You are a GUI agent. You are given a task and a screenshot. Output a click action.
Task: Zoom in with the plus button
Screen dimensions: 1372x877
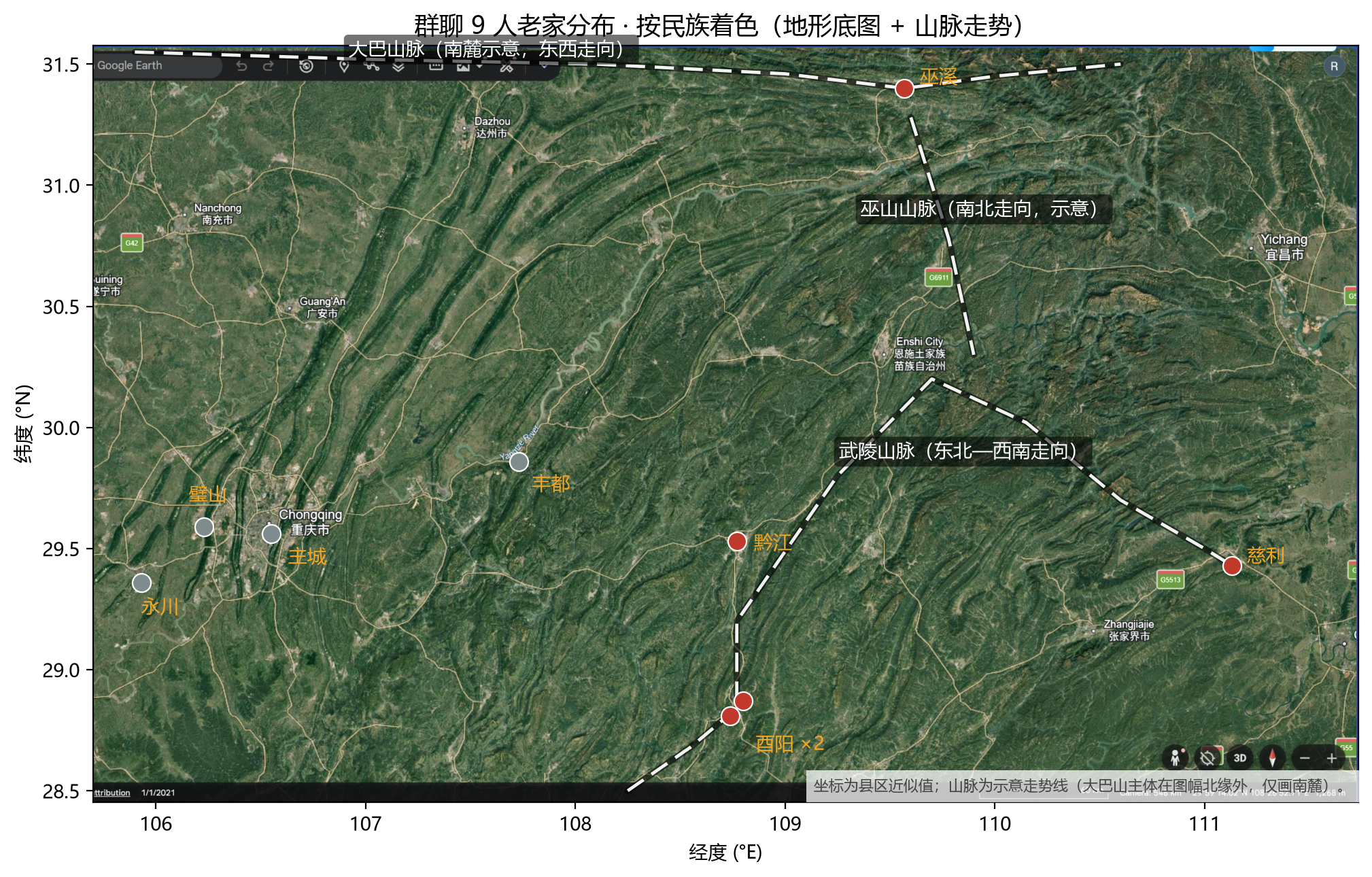coord(1331,757)
